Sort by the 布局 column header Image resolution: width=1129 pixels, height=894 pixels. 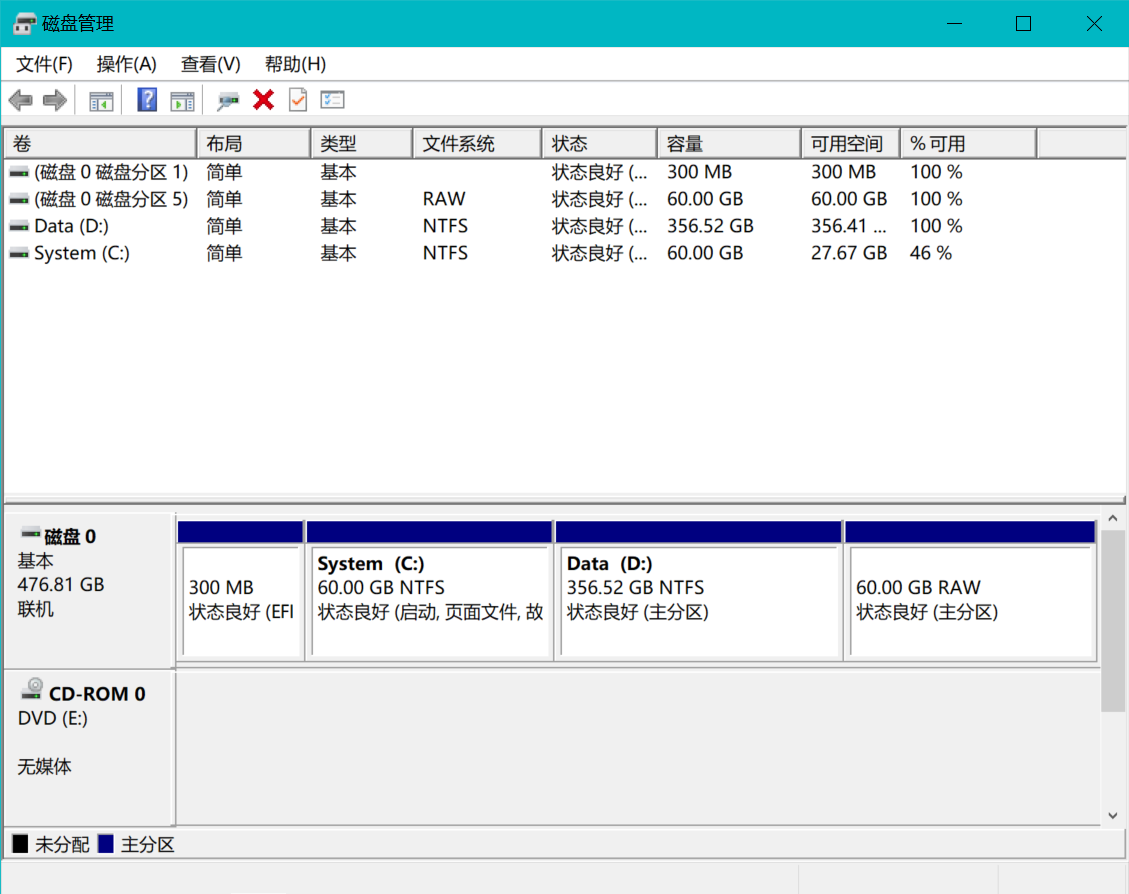[253, 143]
